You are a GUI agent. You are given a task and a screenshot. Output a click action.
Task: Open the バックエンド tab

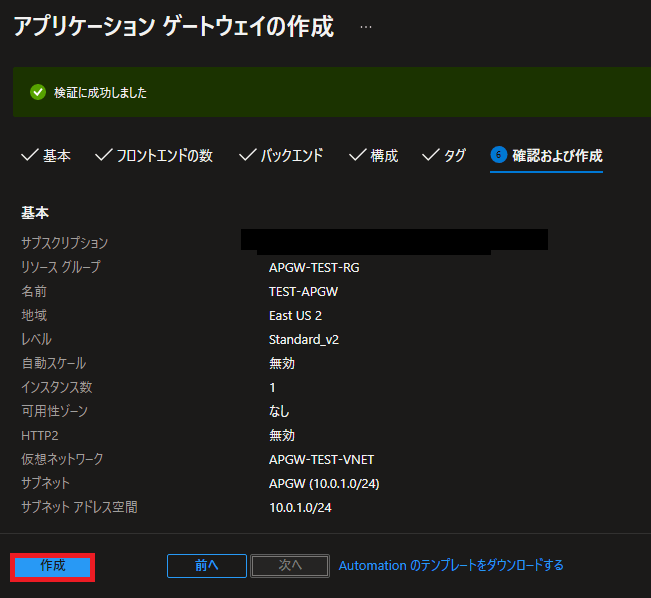(282, 156)
